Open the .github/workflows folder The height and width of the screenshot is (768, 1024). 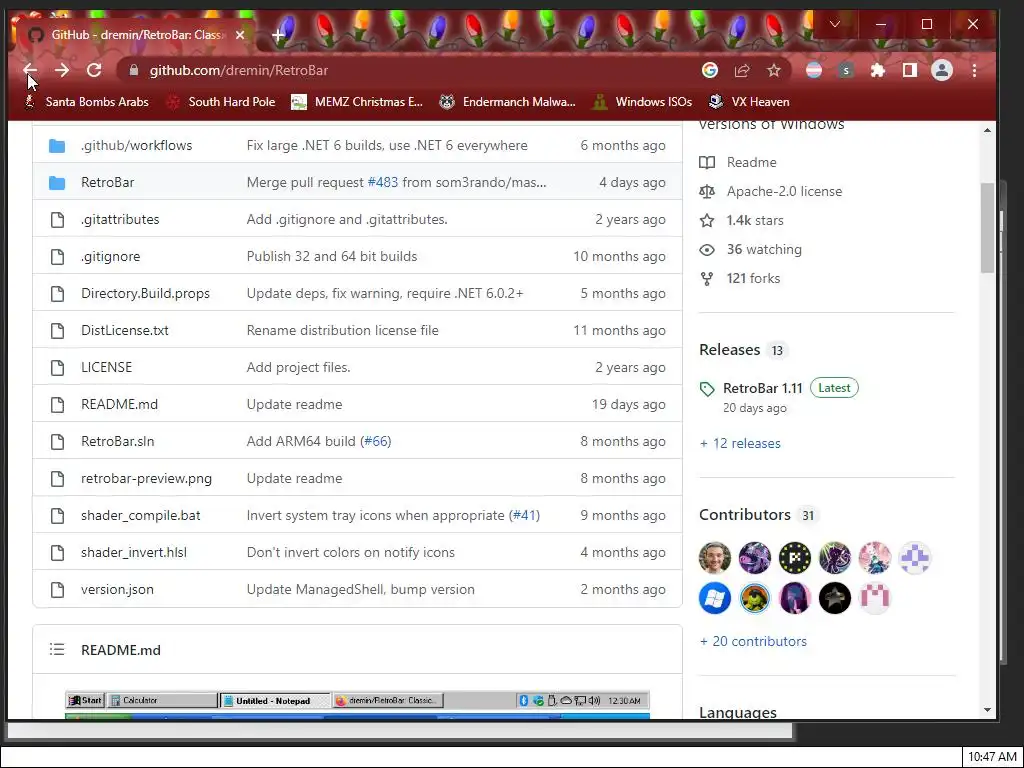coord(136,146)
